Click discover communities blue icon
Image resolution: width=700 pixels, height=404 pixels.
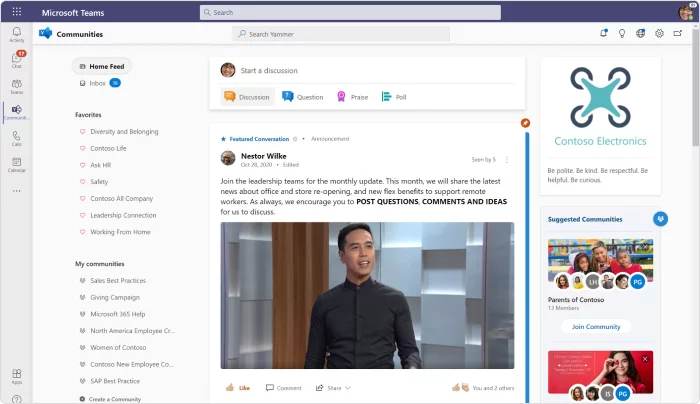tap(660, 219)
